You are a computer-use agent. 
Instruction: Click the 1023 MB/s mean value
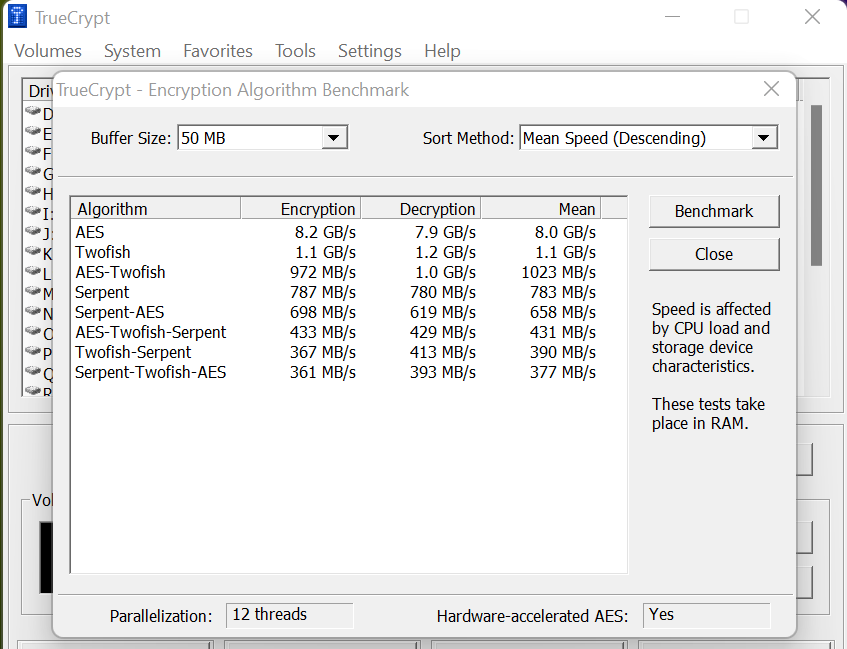pos(558,272)
